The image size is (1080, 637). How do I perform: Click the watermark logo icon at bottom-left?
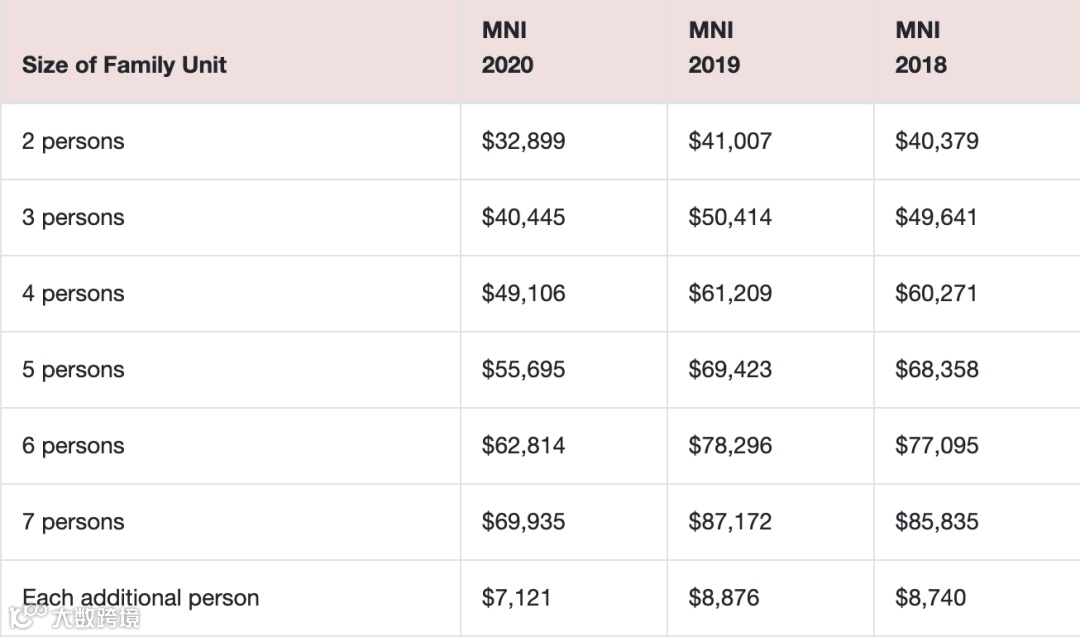tap(36, 615)
